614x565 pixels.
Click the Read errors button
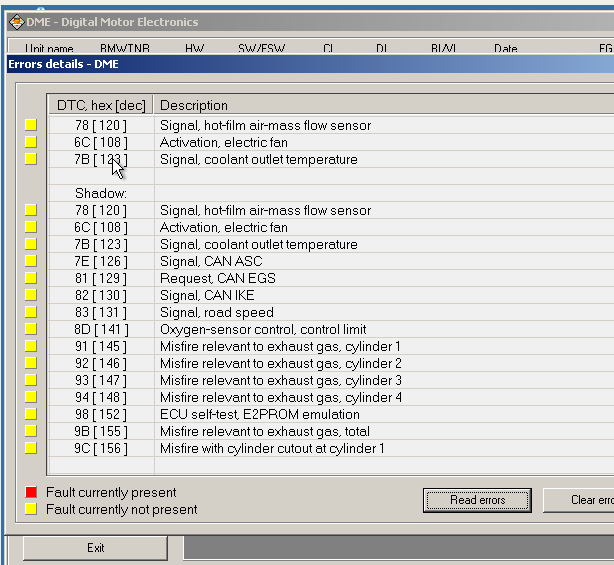477,500
